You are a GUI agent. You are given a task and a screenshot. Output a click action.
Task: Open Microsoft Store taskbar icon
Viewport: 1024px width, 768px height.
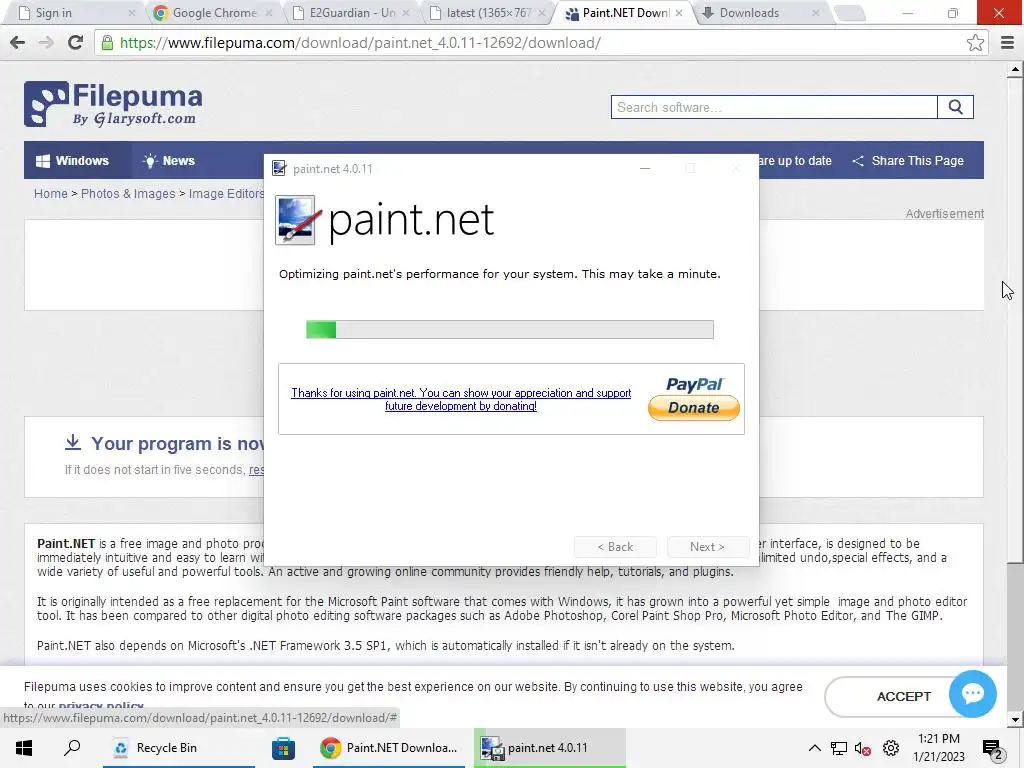point(283,748)
